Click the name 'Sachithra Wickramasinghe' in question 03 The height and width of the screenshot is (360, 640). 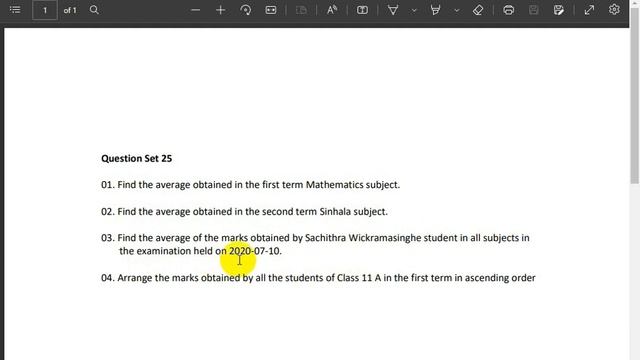click(x=363, y=238)
